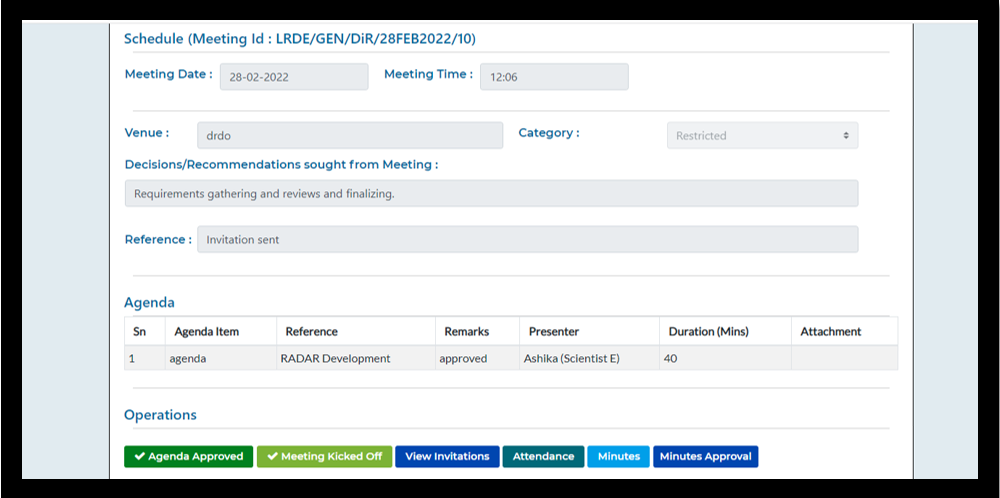Click the Presenter column header
The height and width of the screenshot is (498, 1000).
pos(554,332)
